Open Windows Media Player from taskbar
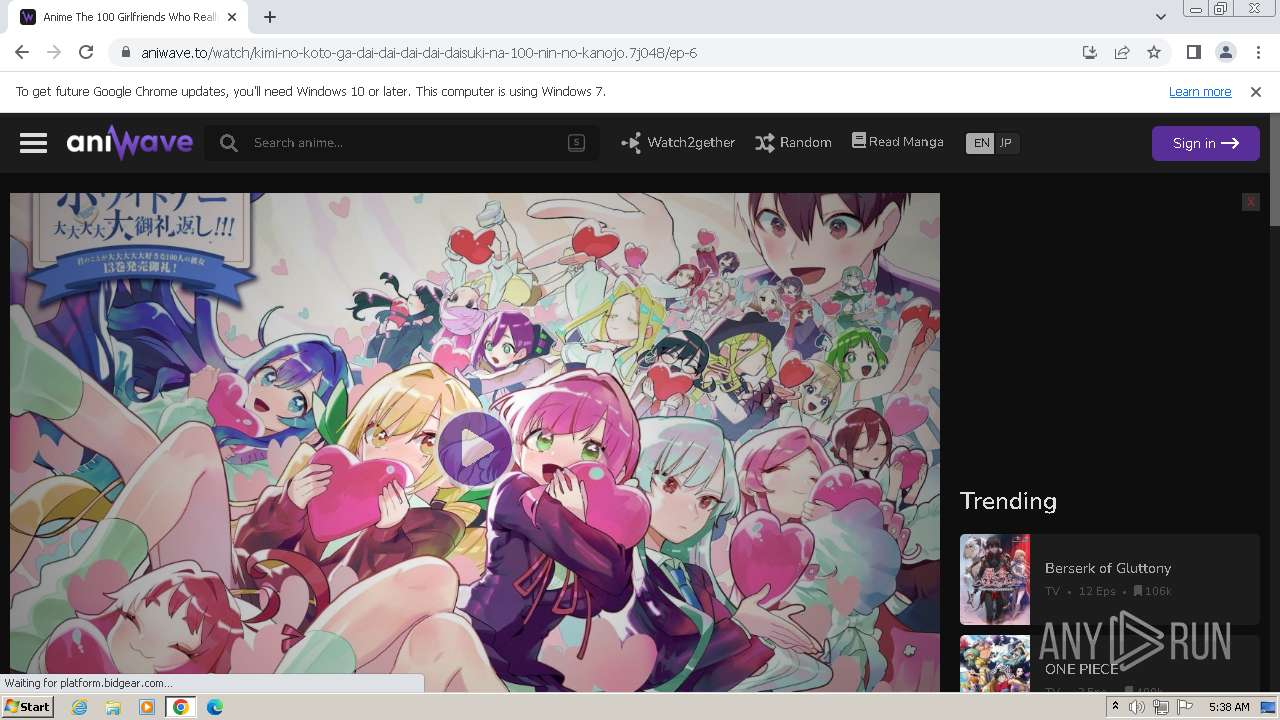 [147, 707]
